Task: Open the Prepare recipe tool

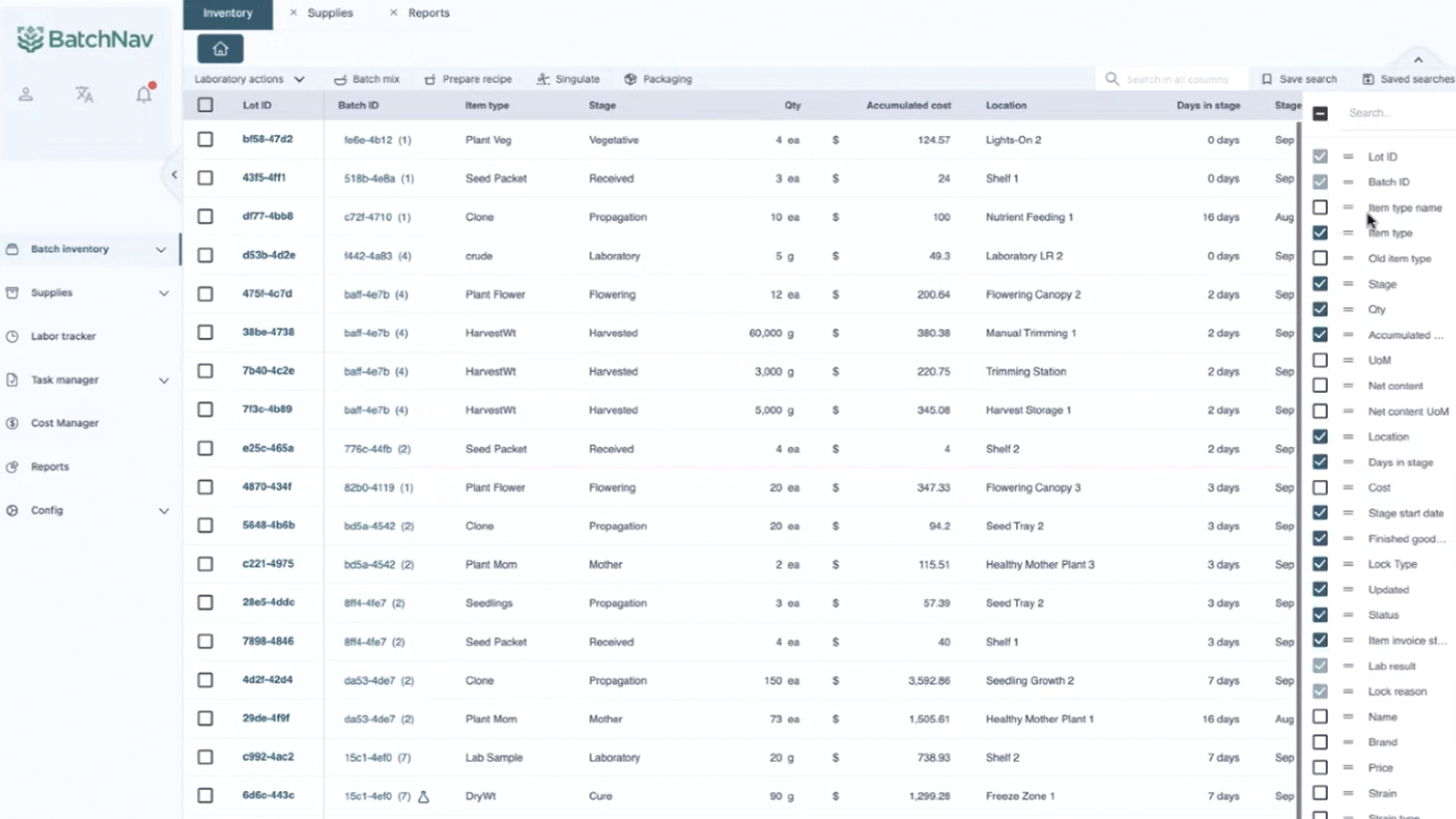Action: pos(468,79)
